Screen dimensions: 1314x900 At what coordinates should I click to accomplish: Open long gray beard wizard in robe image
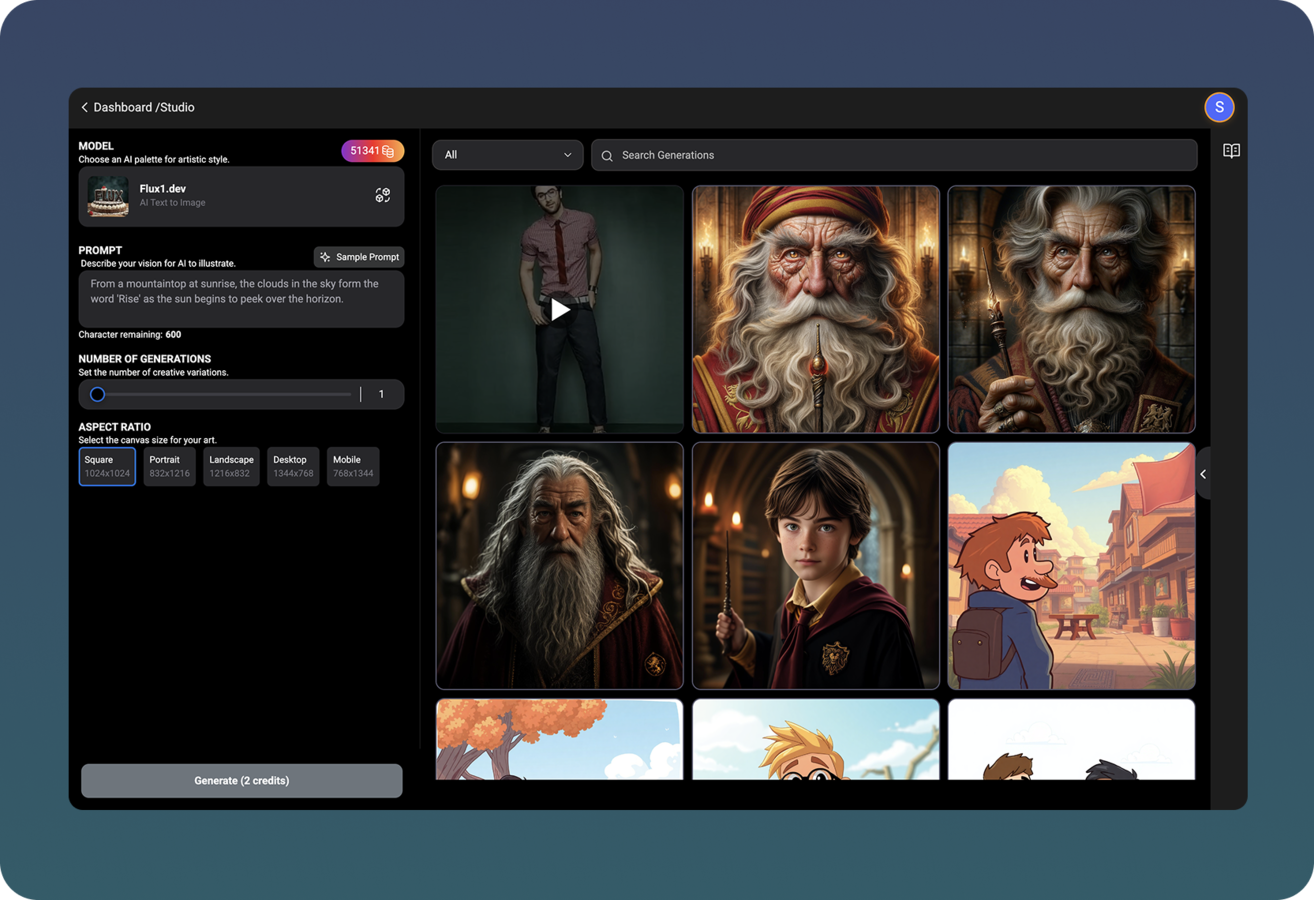coord(560,566)
